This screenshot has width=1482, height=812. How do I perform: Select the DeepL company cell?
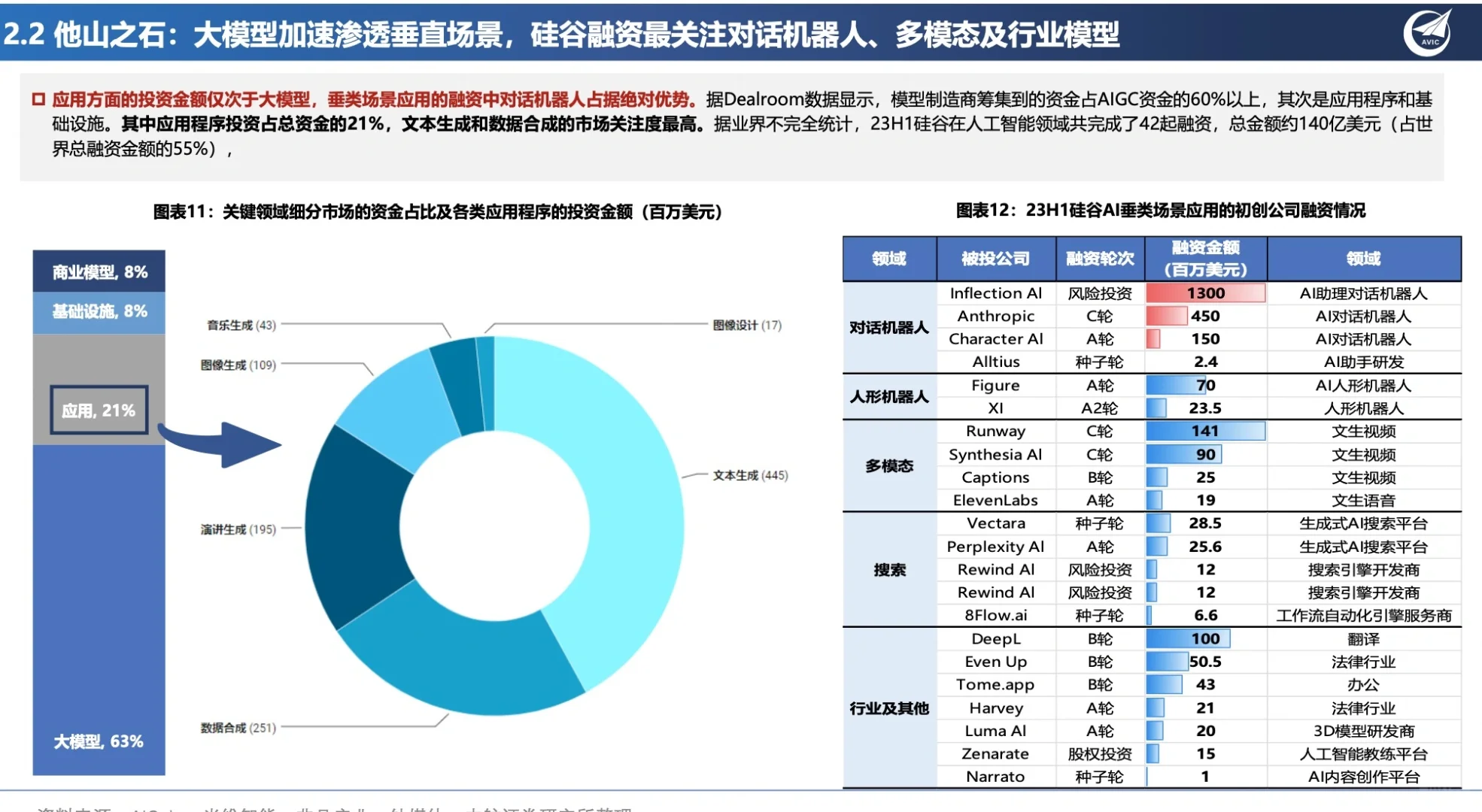click(x=996, y=639)
